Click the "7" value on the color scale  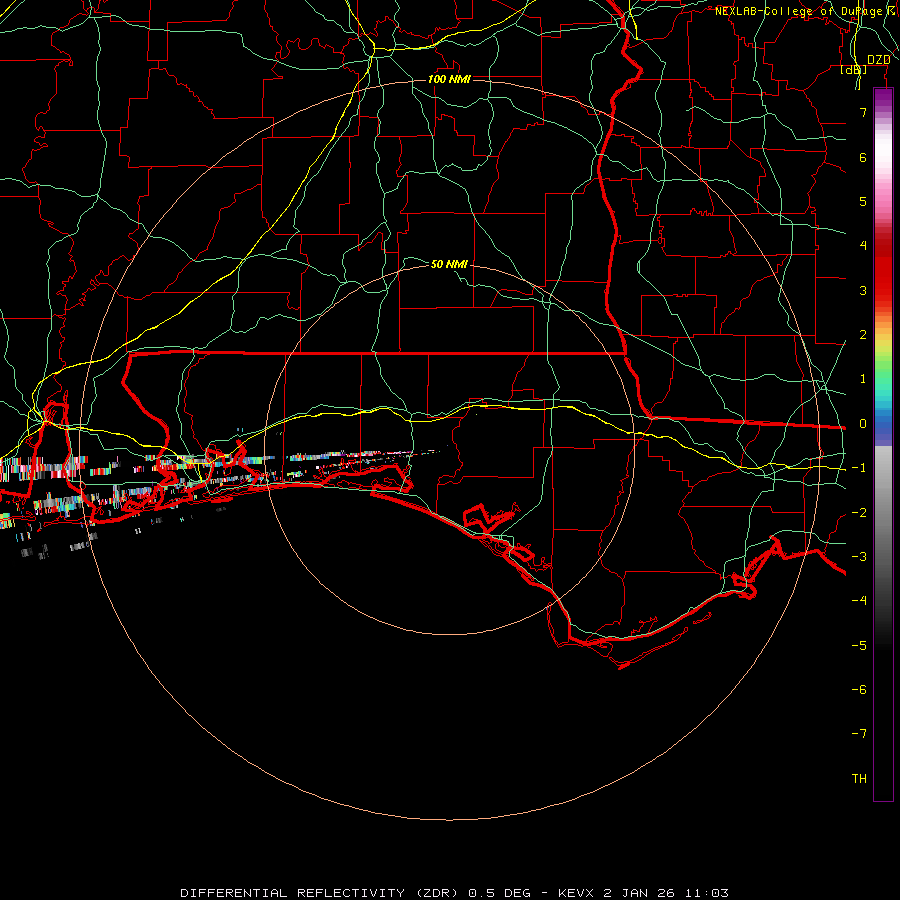tap(863, 112)
